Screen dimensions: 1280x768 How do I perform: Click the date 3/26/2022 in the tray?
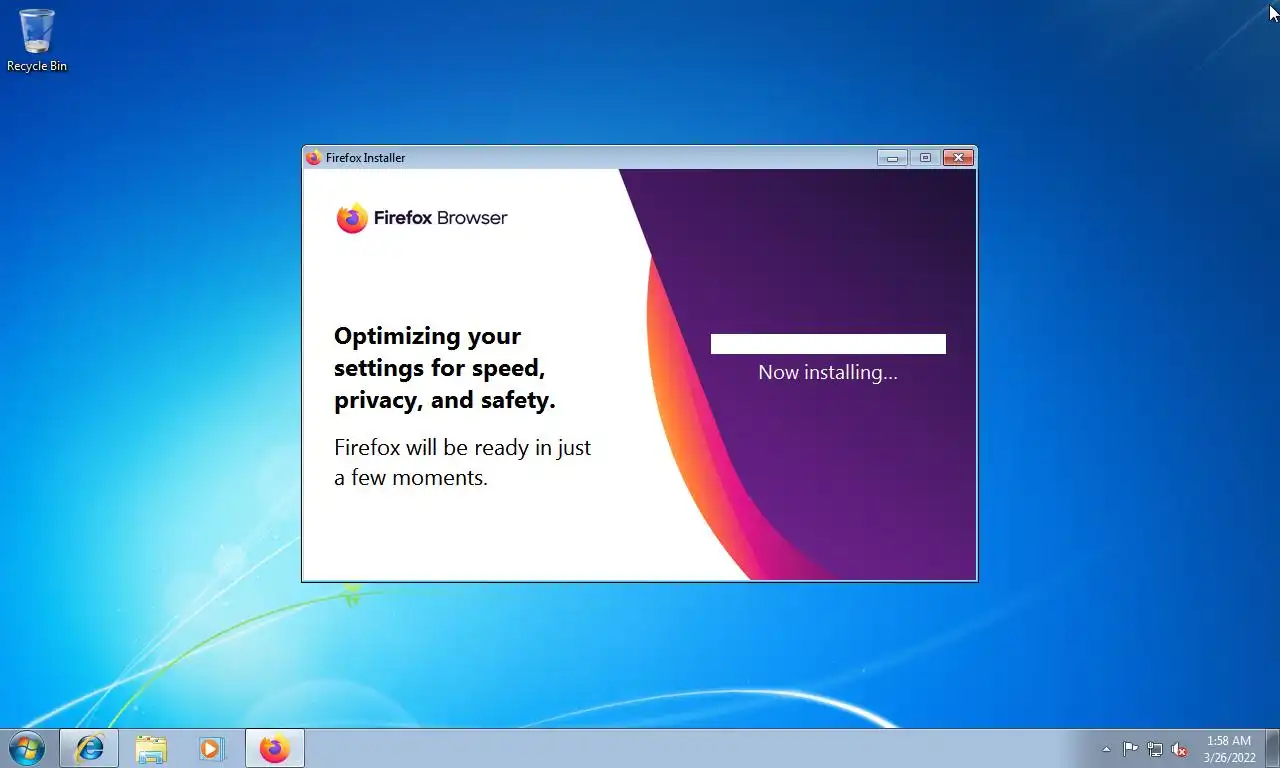tap(1230, 757)
